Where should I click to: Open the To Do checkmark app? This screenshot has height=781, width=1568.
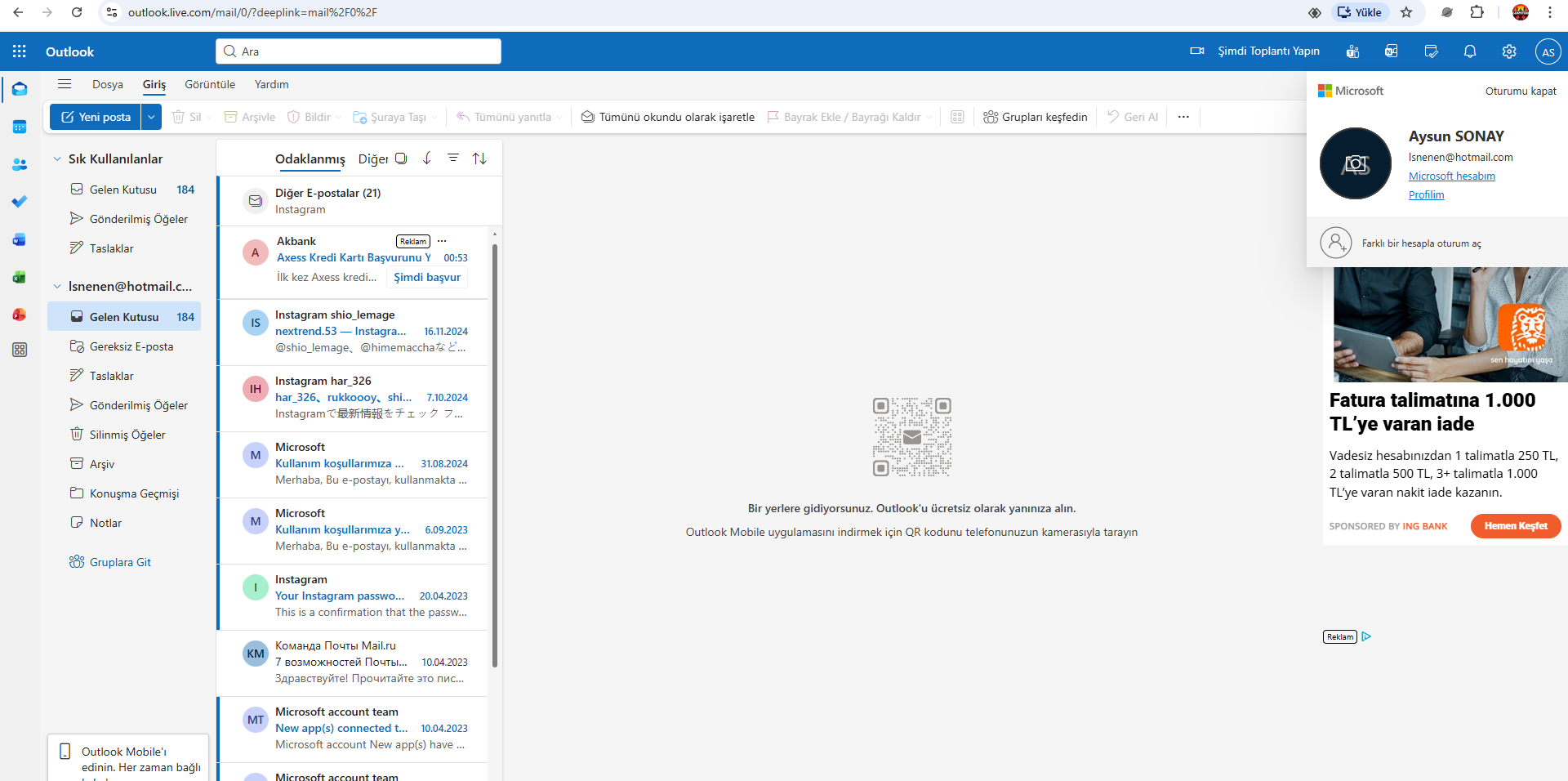pyautogui.click(x=20, y=202)
